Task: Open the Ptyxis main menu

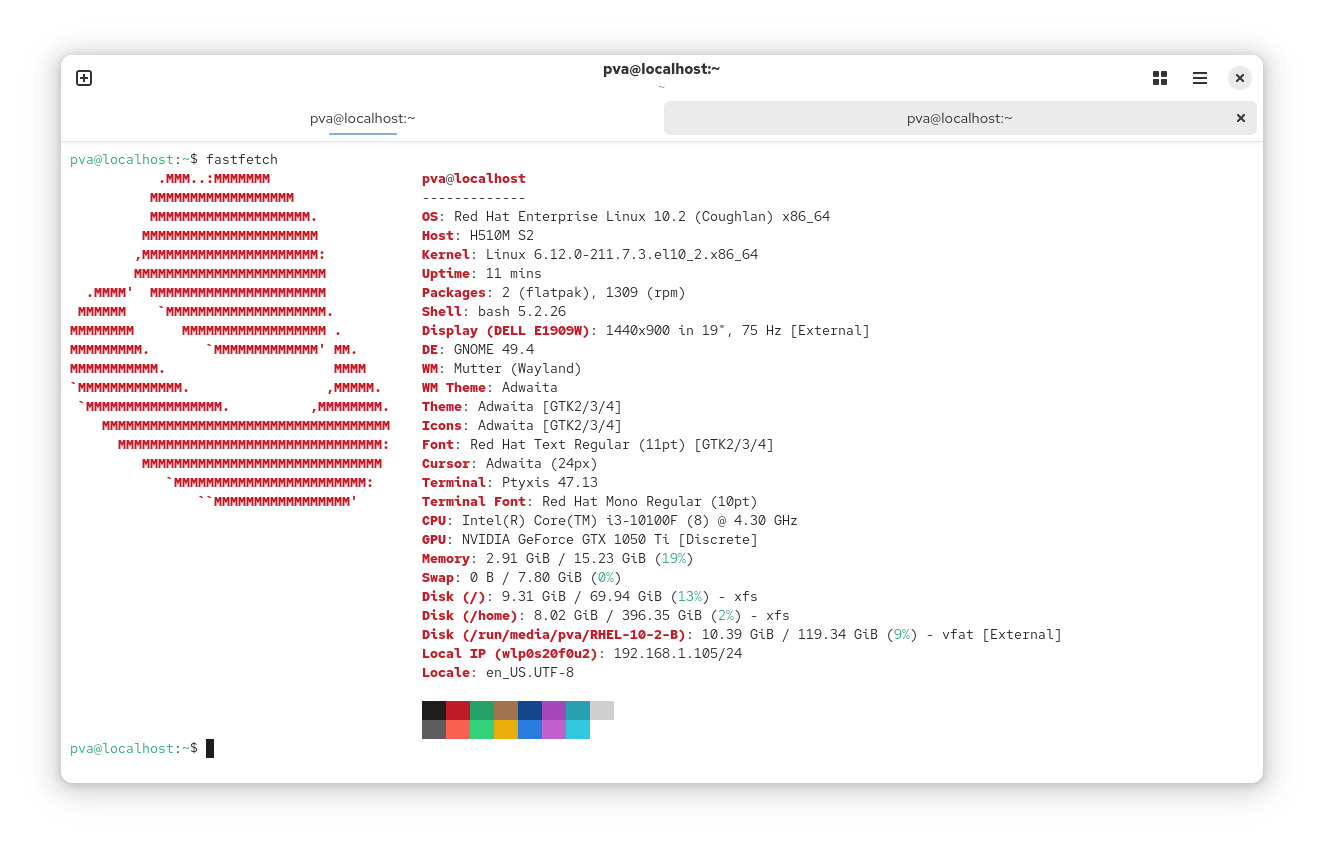Action: 1200,78
